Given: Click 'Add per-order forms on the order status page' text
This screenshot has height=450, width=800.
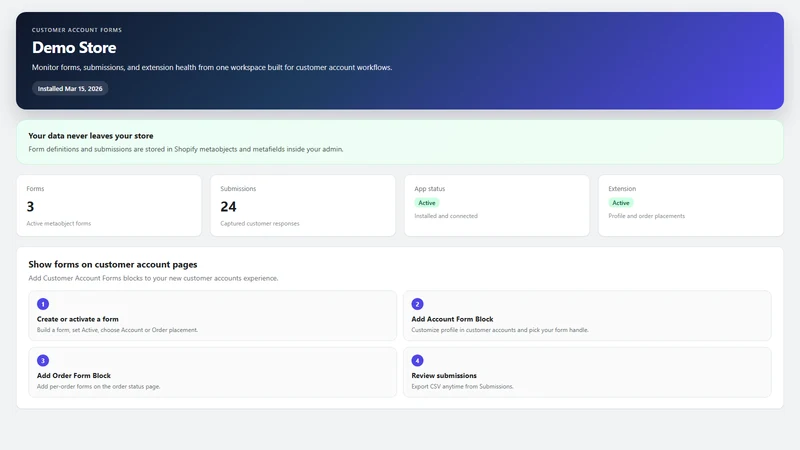Looking at the screenshot, I should [98, 386].
